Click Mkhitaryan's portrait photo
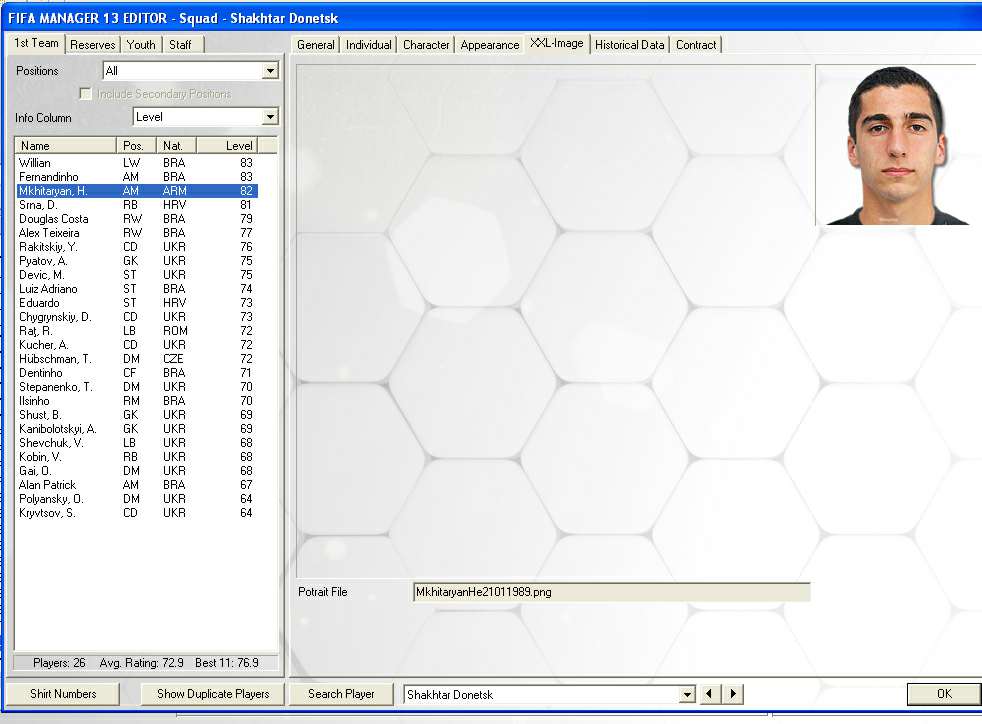Screen dimensions: 982x724 894,145
